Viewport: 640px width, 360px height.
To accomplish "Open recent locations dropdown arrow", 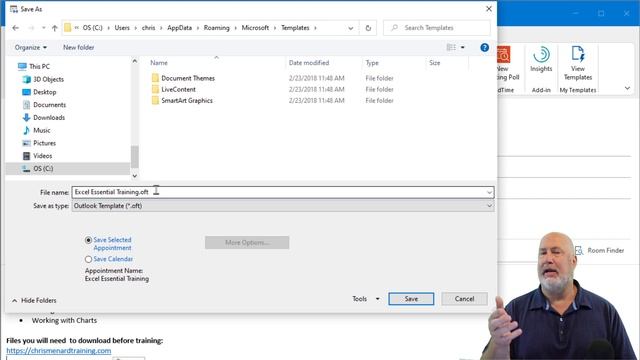I will (x=44, y=28).
